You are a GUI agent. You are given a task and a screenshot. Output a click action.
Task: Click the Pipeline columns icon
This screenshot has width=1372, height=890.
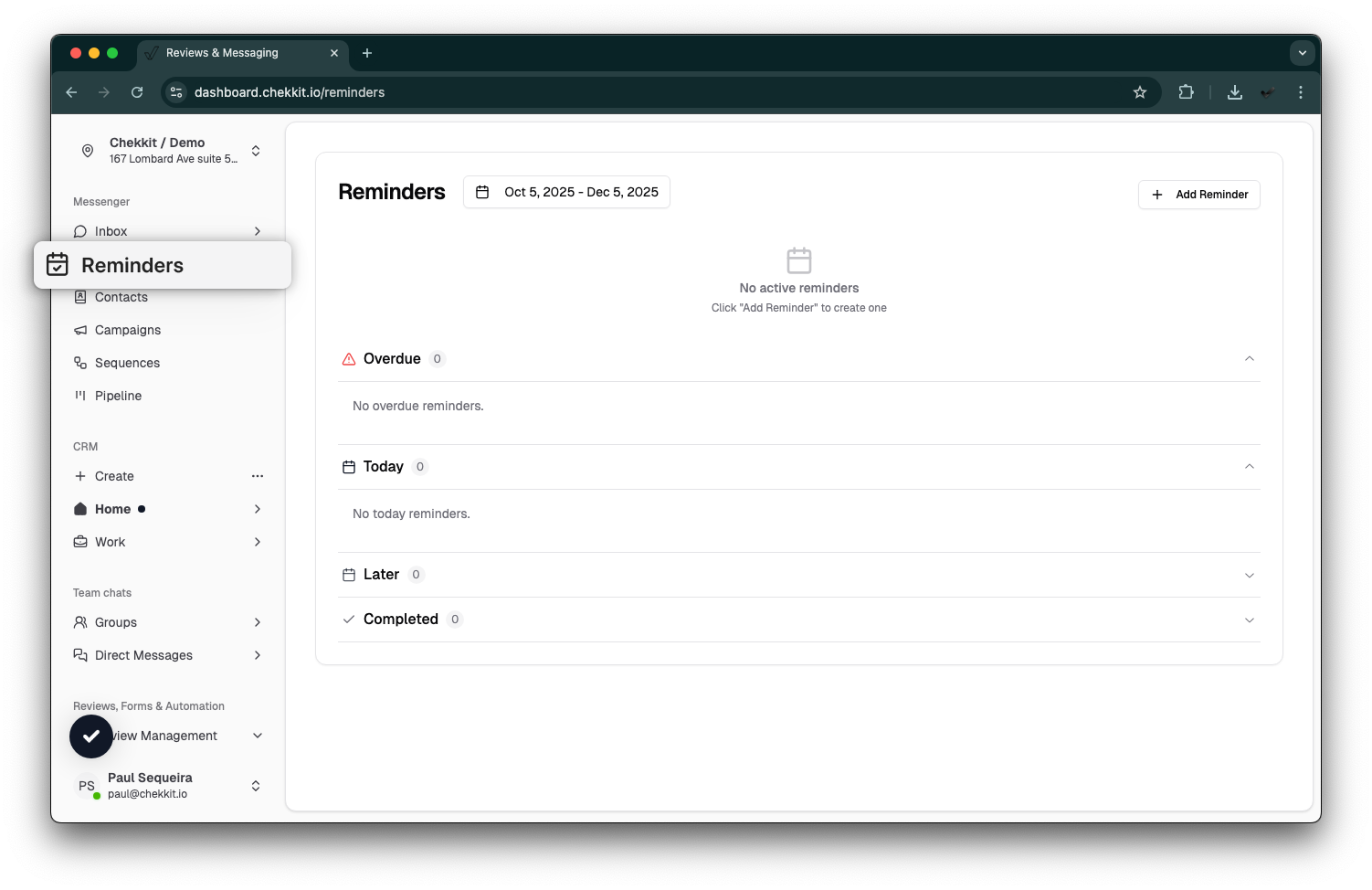(x=80, y=396)
